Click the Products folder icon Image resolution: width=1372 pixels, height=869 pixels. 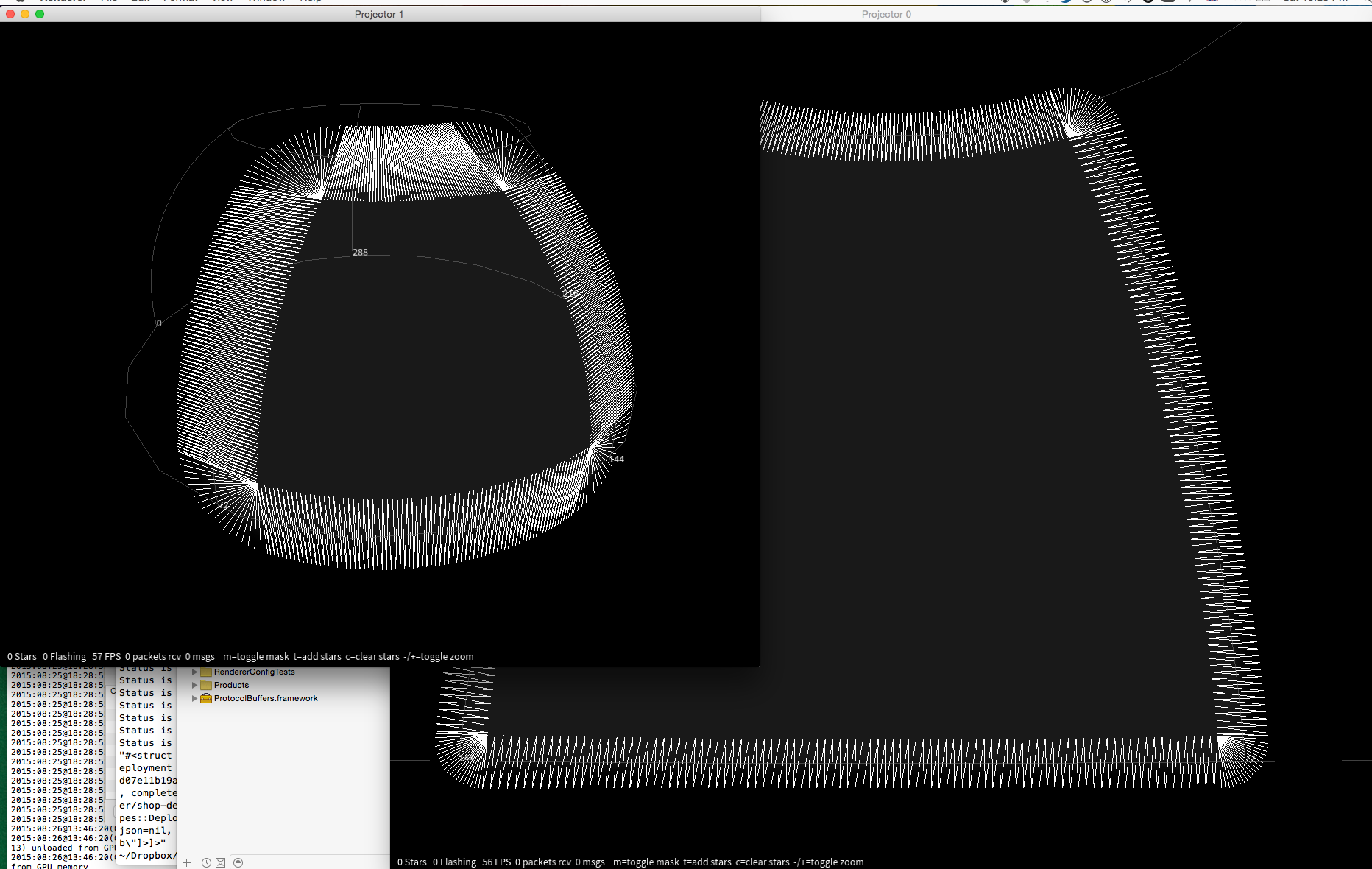[206, 685]
